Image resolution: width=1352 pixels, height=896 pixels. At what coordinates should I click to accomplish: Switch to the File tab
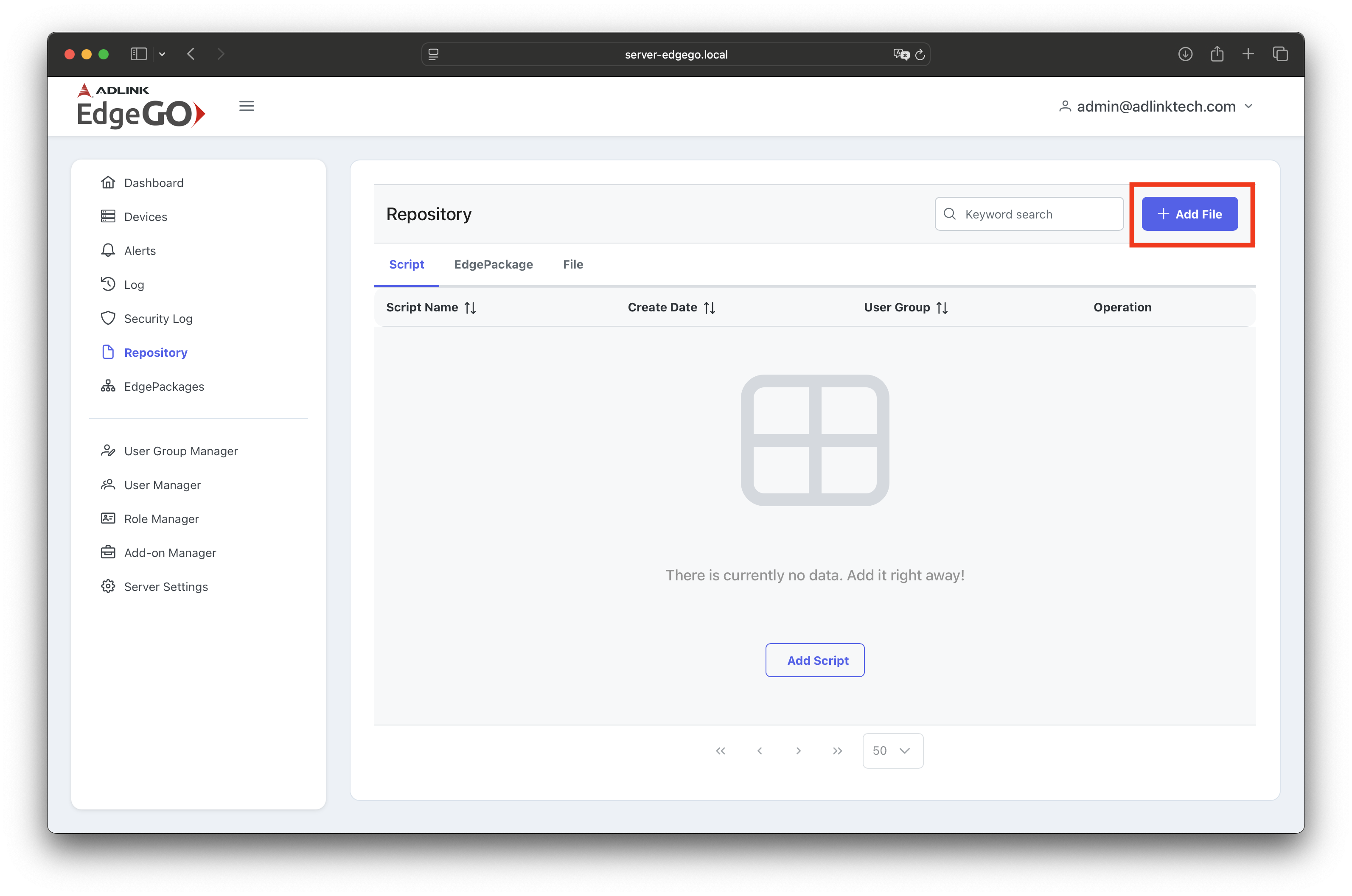[x=572, y=265]
